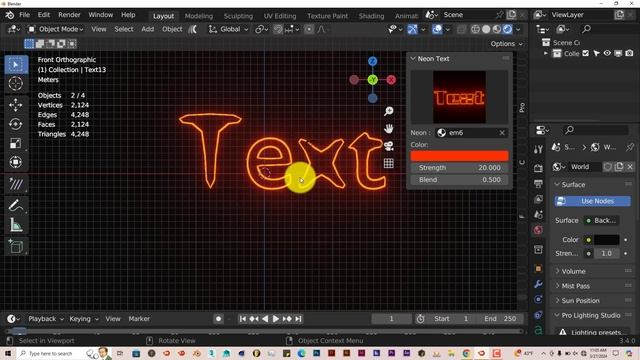Adjust the Strength 20.000 slider
The width and height of the screenshot is (640, 360).
tap(459, 168)
